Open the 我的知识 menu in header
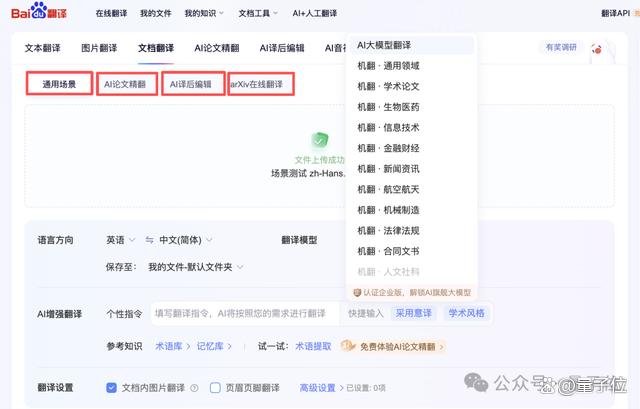The image size is (640, 409). pos(204,13)
